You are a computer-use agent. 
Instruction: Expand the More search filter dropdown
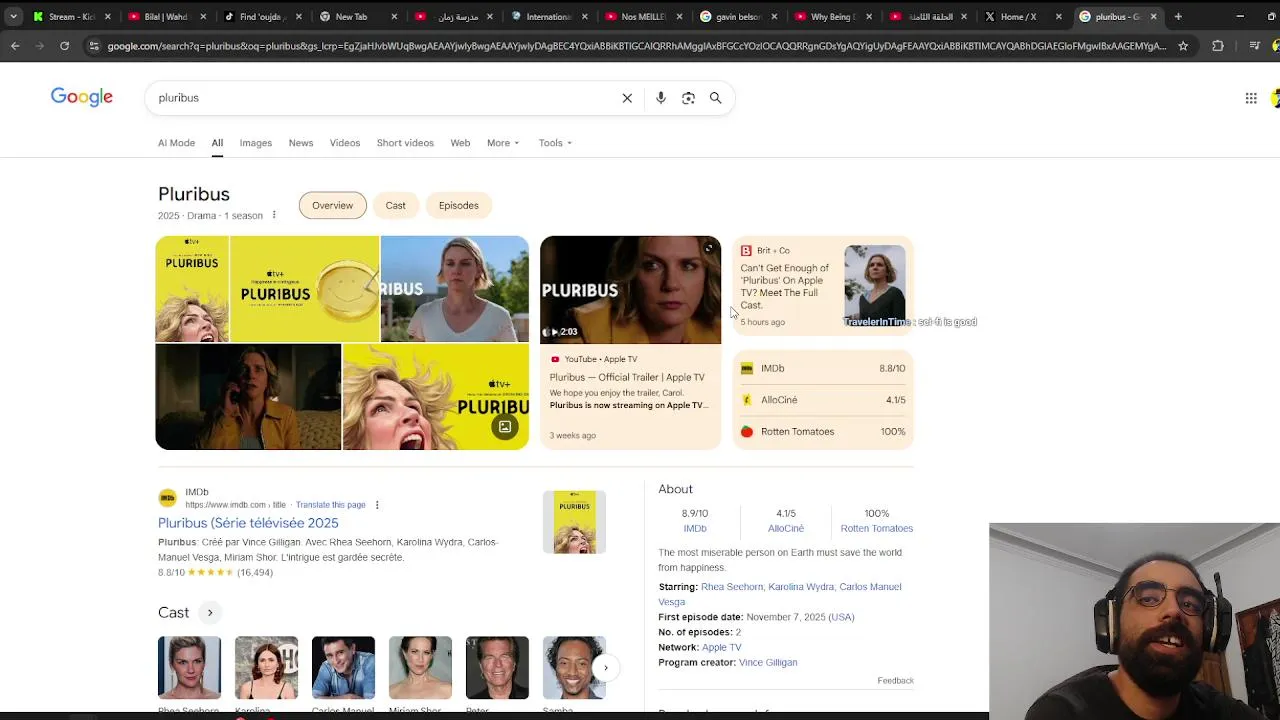(503, 143)
